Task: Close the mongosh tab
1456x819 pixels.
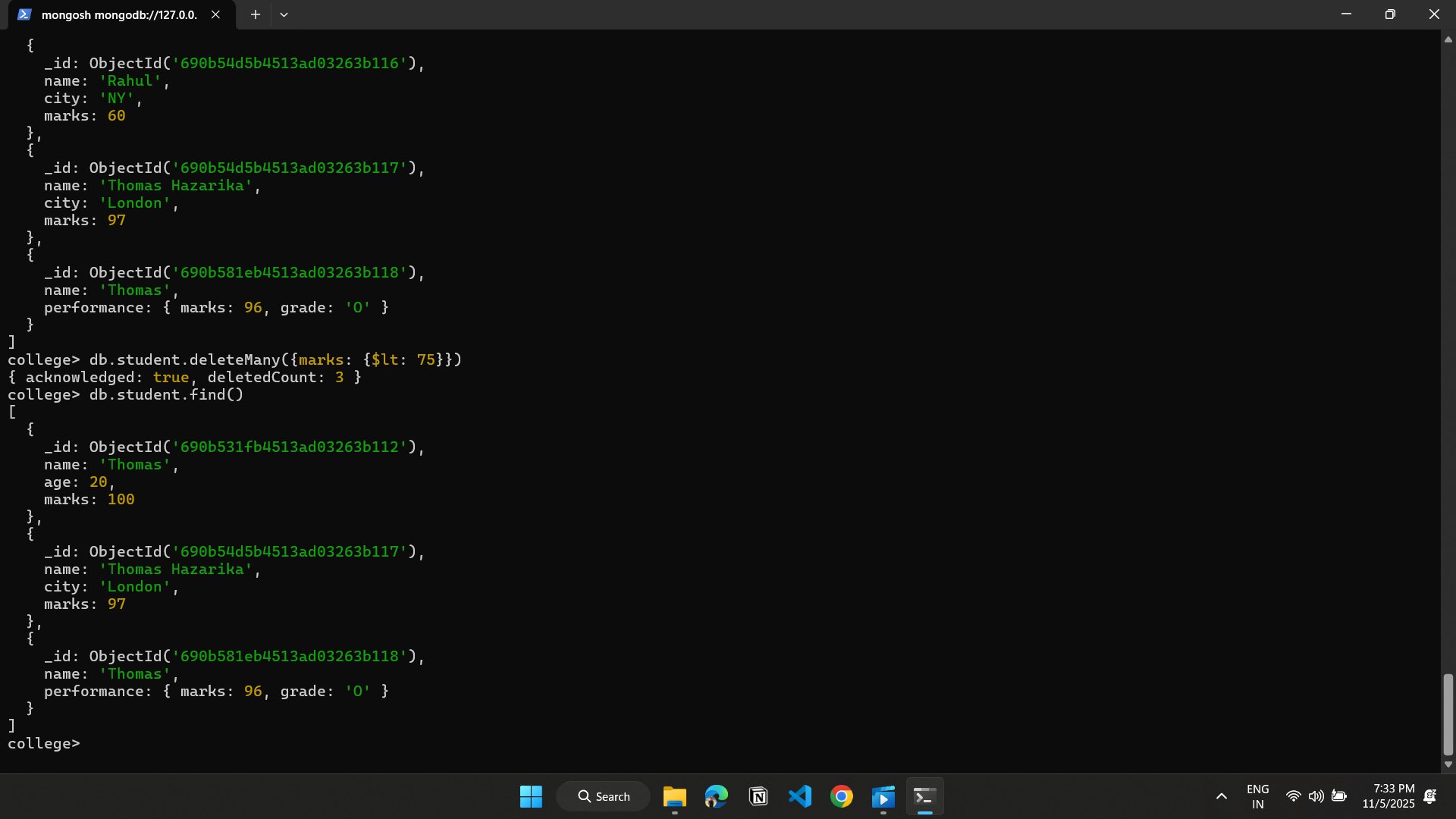Action: tap(215, 14)
